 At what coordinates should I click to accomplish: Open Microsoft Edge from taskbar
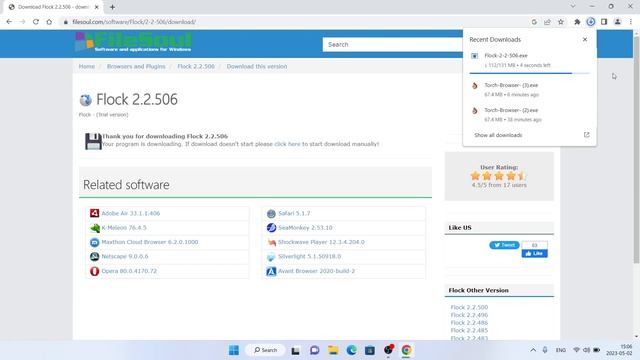[351, 350]
